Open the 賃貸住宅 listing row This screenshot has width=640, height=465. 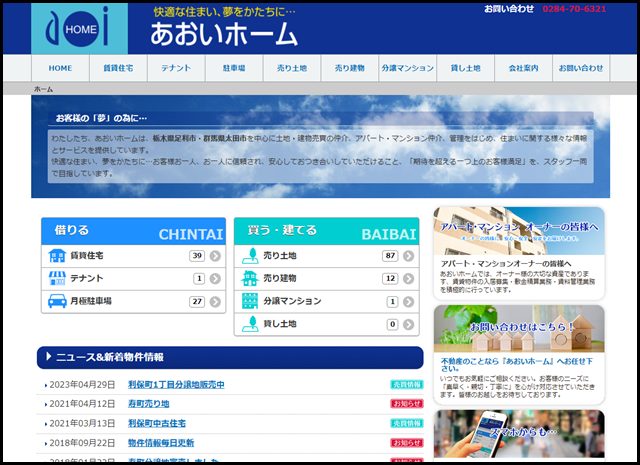point(133,256)
